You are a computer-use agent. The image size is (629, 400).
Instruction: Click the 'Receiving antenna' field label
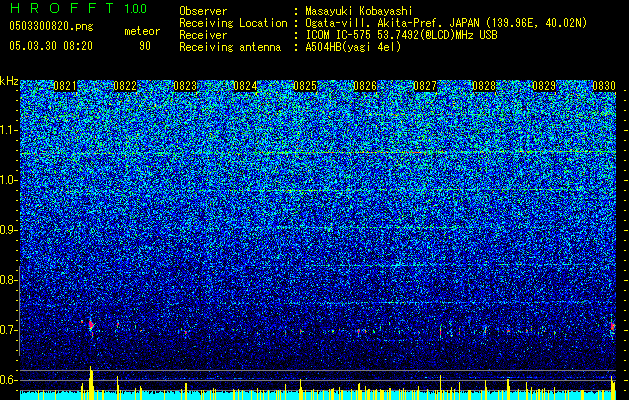point(230,47)
